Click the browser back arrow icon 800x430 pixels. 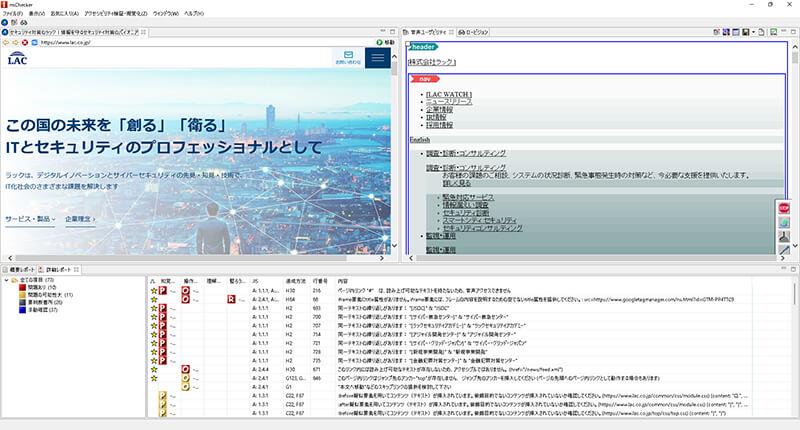pos(6,42)
